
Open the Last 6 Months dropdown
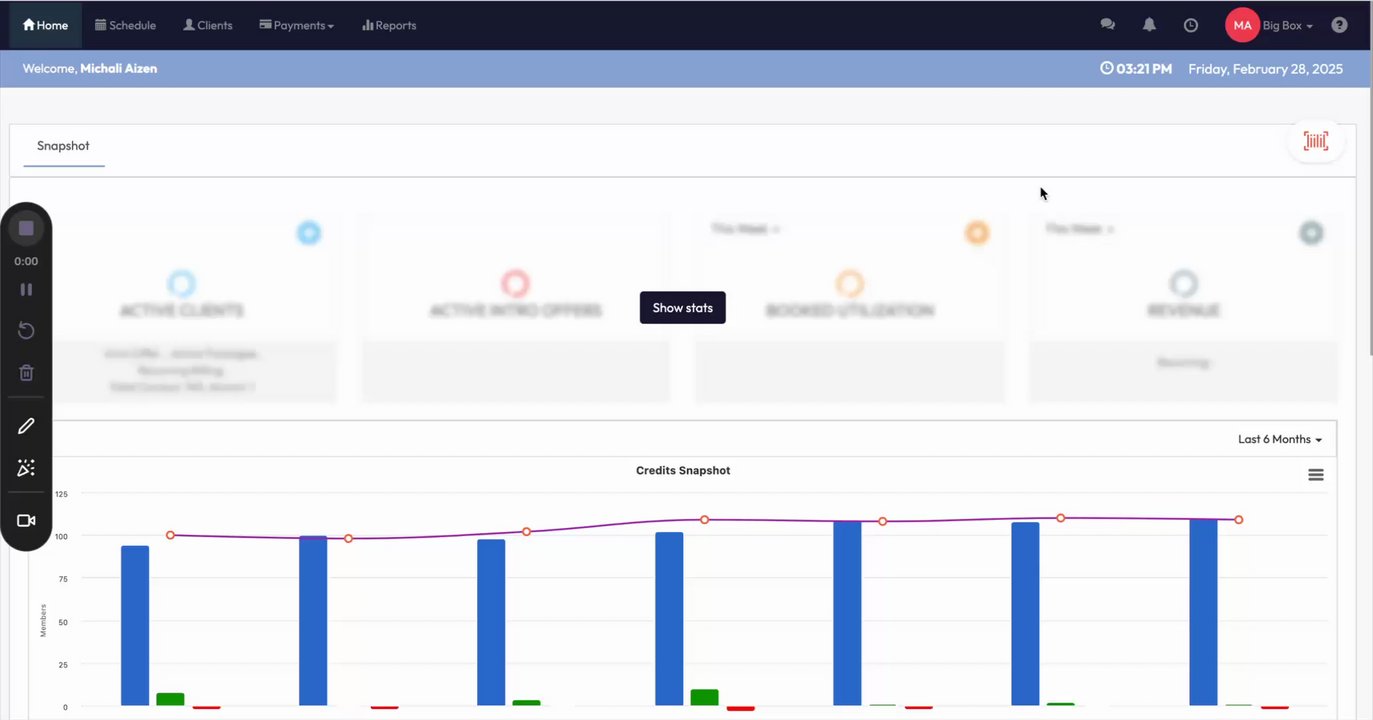coord(1280,439)
